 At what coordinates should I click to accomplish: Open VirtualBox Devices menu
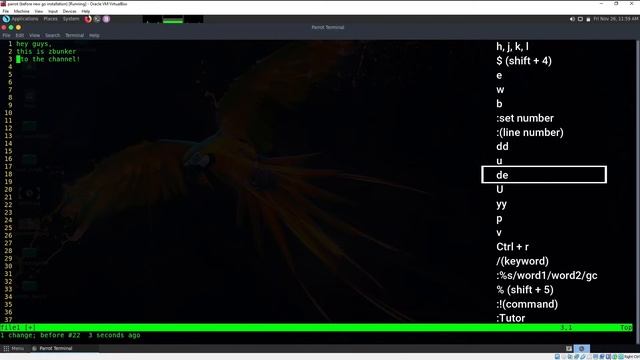pos(69,11)
